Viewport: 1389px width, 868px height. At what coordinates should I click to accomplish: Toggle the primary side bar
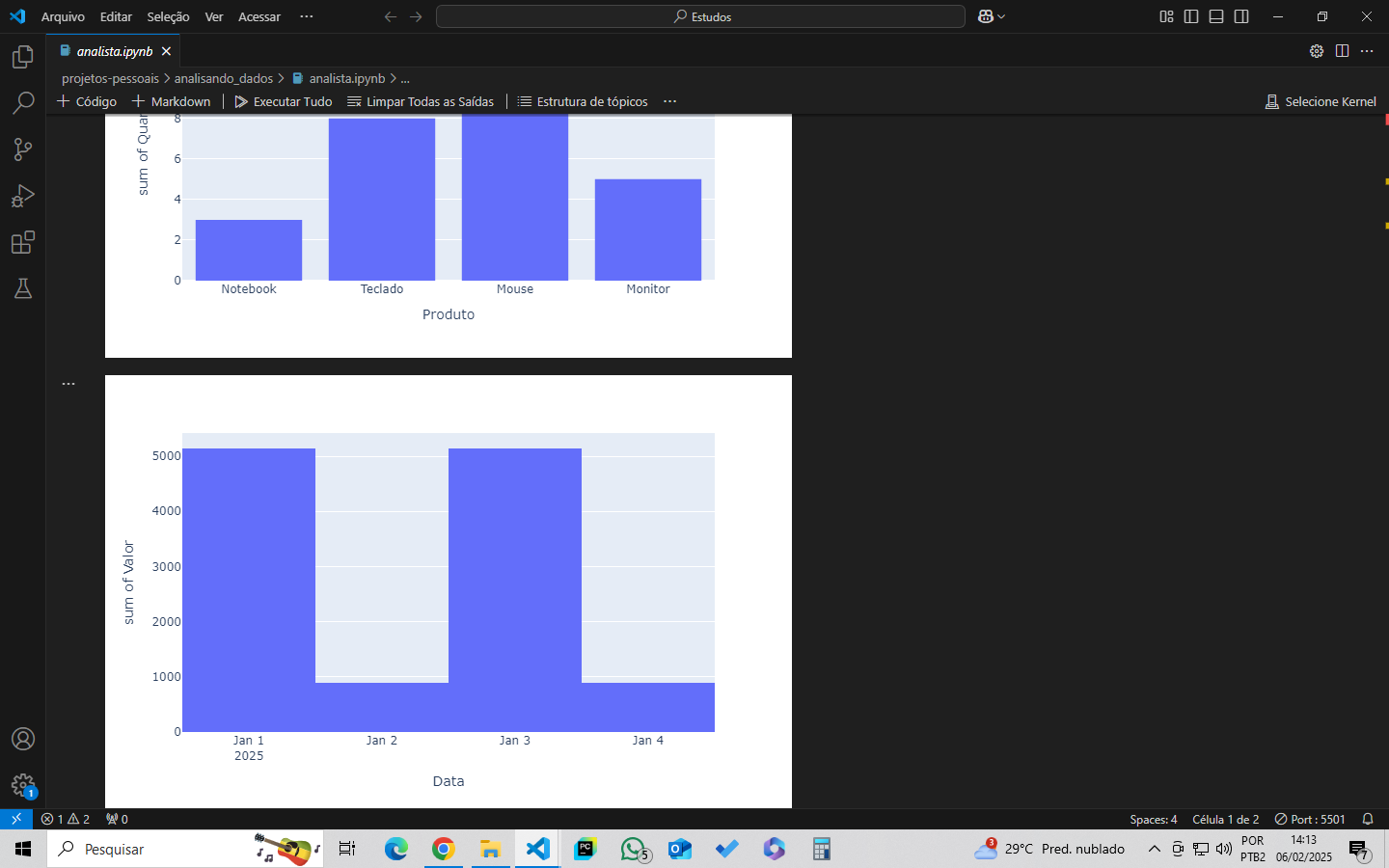[1191, 16]
